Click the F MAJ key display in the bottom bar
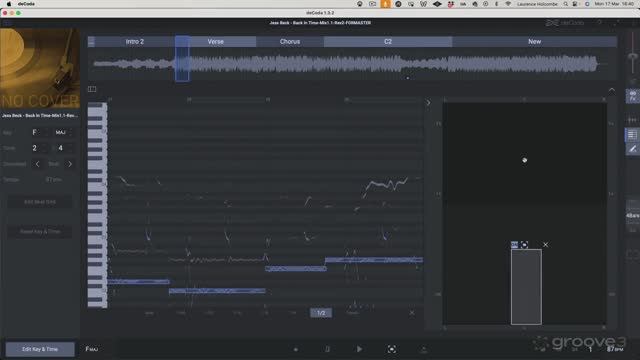Screen dimensions: 640x360 [x=91, y=349]
